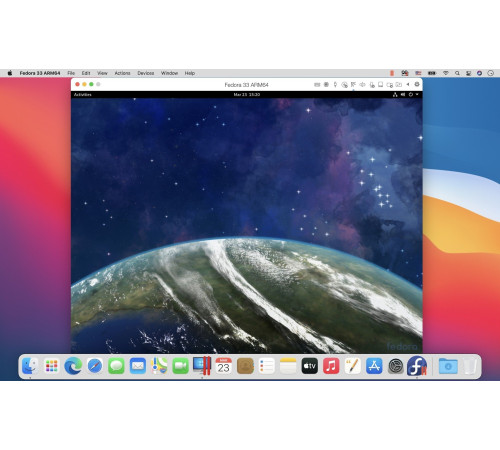Open Contacts from the Dock
The image size is (500, 450).
[245, 366]
